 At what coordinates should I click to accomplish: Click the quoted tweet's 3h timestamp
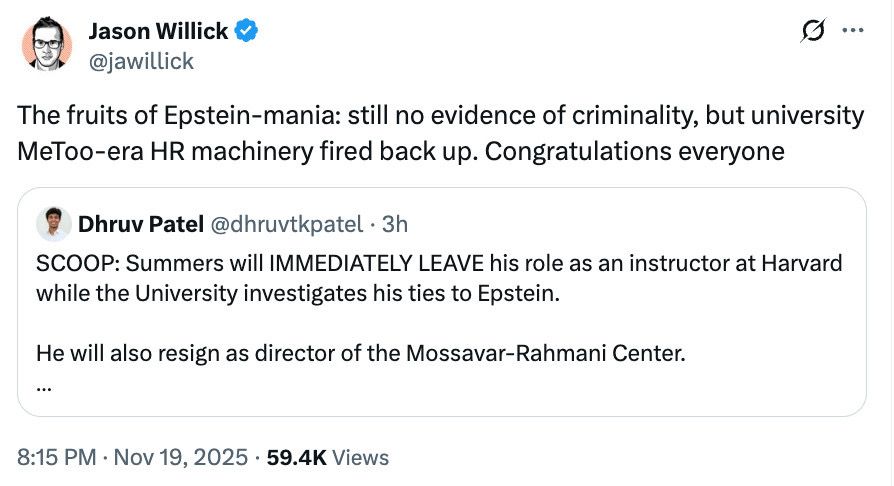(x=394, y=223)
